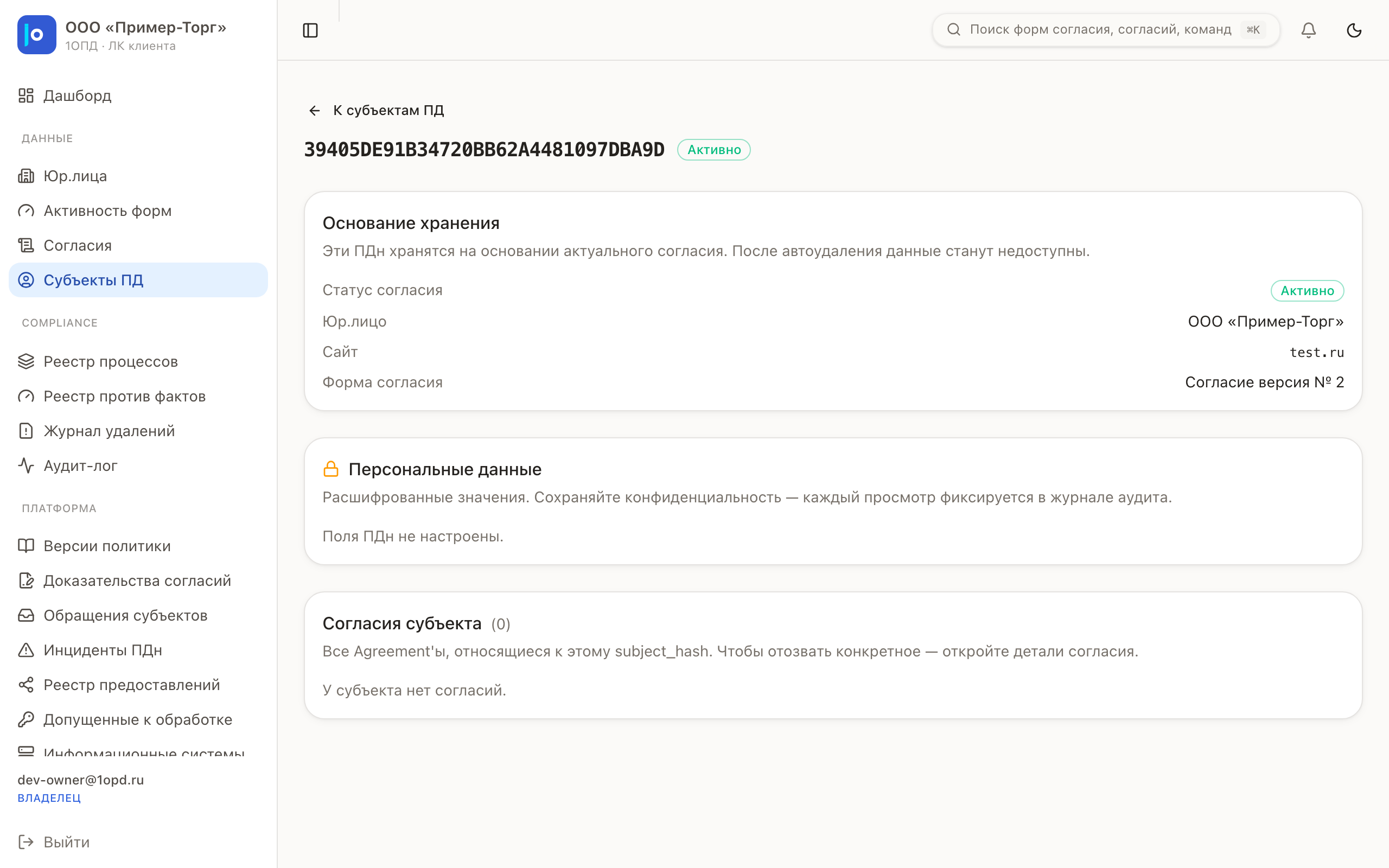Open Допущенные к обработке key icon
This screenshot has width=1389, height=868.
click(x=26, y=719)
